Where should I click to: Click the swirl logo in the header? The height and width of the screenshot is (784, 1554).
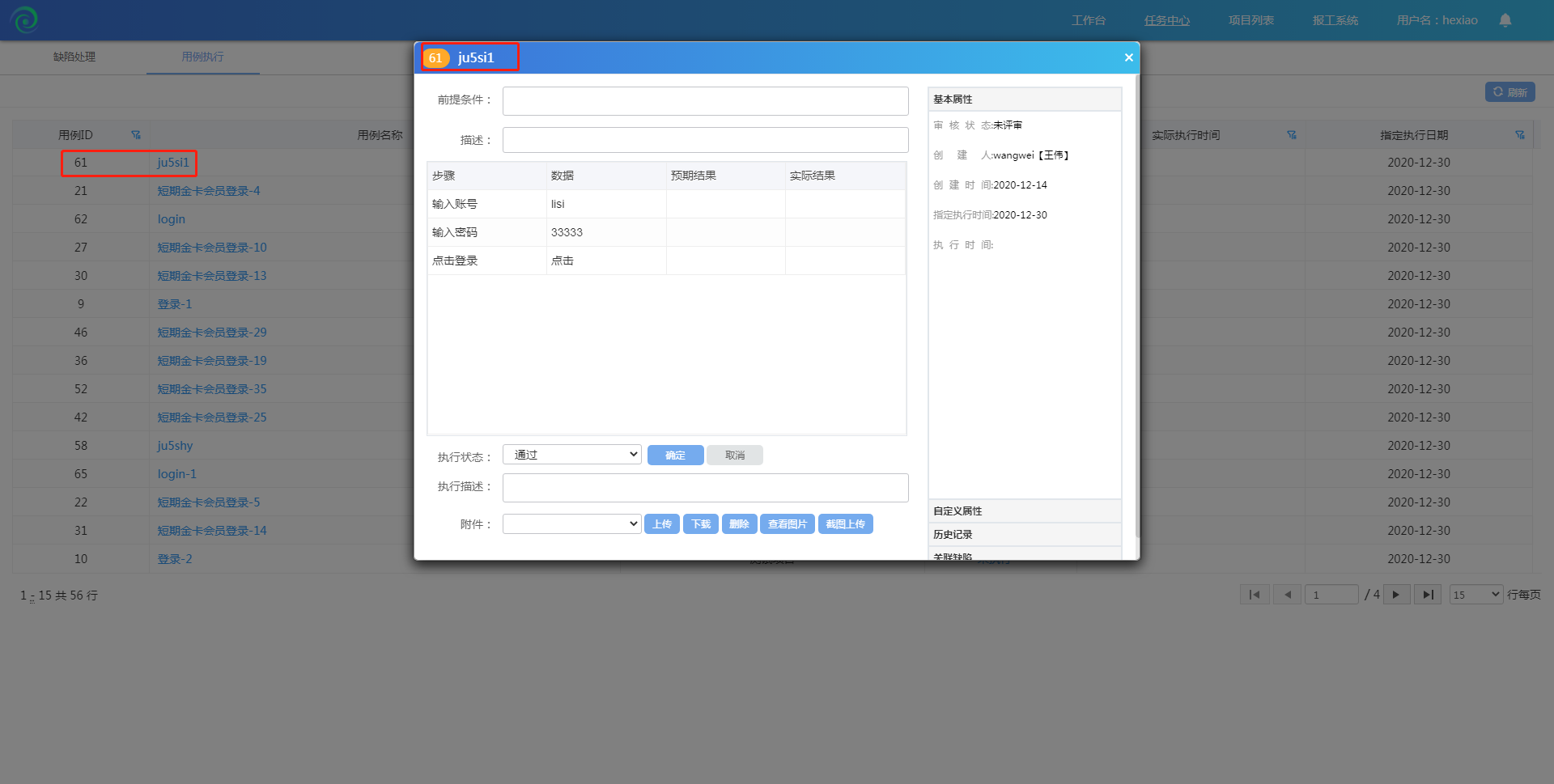(x=24, y=19)
